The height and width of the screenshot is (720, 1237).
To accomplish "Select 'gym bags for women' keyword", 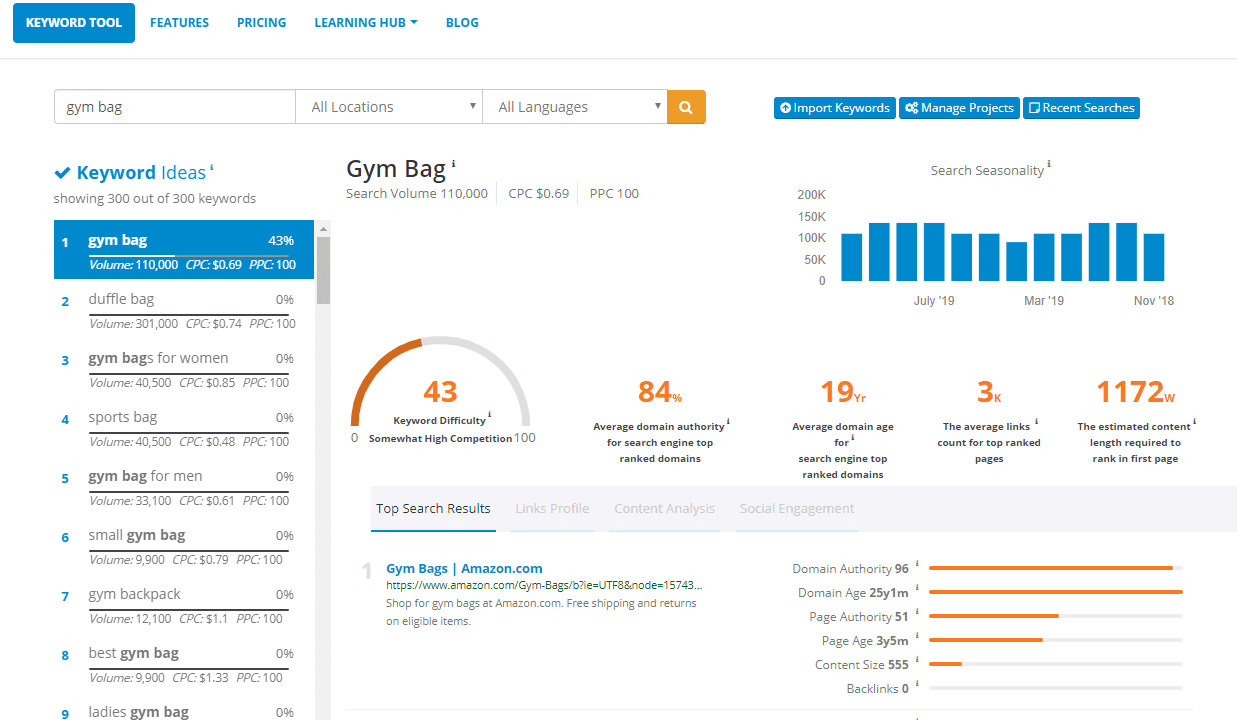I will [x=184, y=368].
